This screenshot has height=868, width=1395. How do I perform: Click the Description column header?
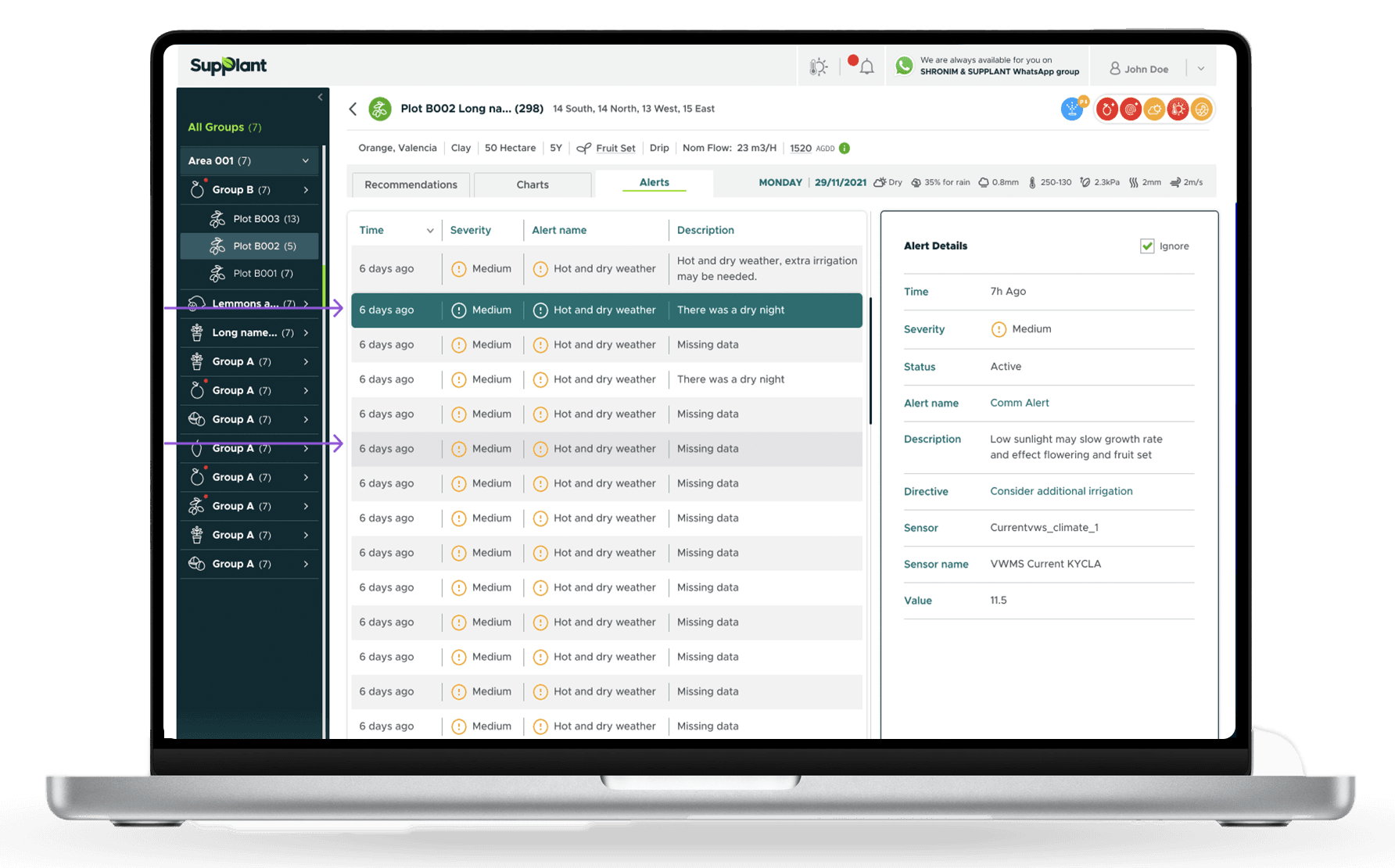[705, 230]
